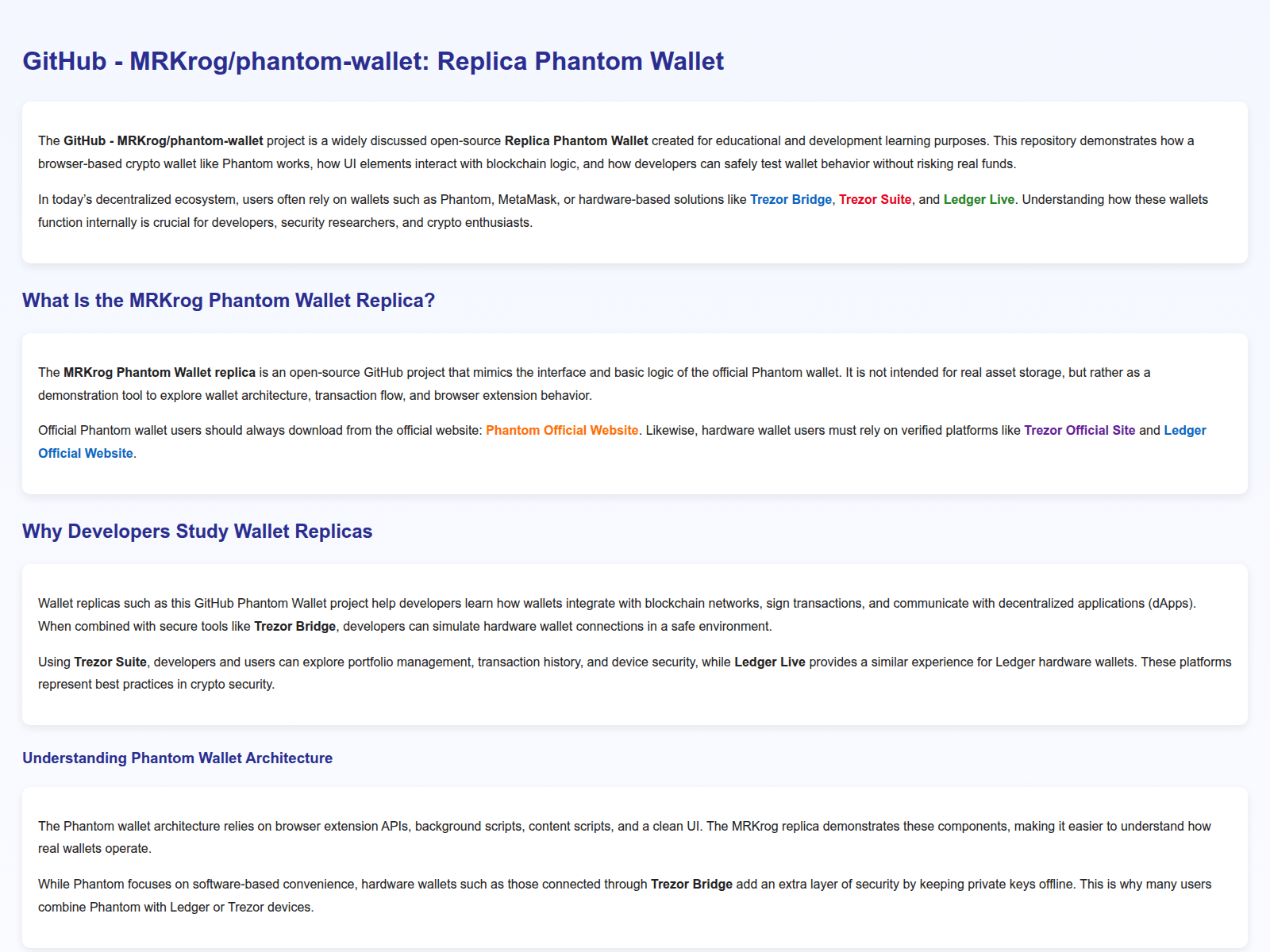Click bold 'MRKrog Phantom Wallet replica' text
1270x952 pixels.
point(160,373)
